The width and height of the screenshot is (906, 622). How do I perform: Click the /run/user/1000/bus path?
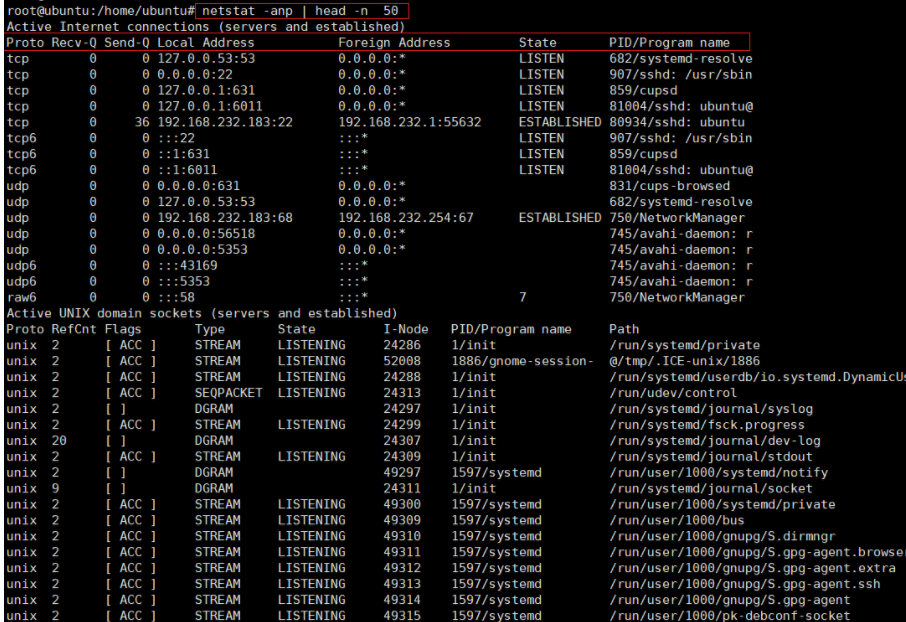(x=677, y=520)
